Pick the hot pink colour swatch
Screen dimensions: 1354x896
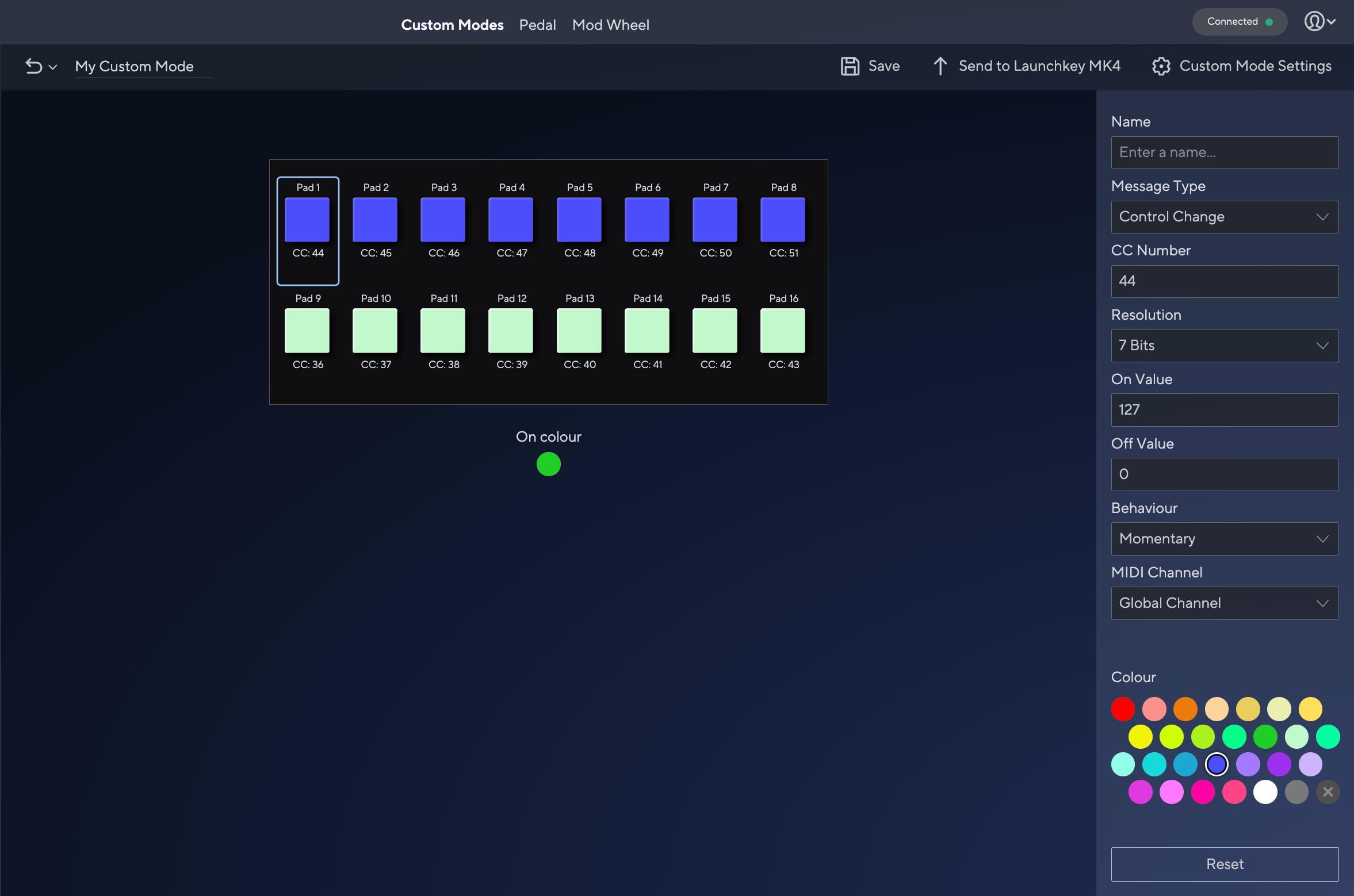pos(1203,792)
